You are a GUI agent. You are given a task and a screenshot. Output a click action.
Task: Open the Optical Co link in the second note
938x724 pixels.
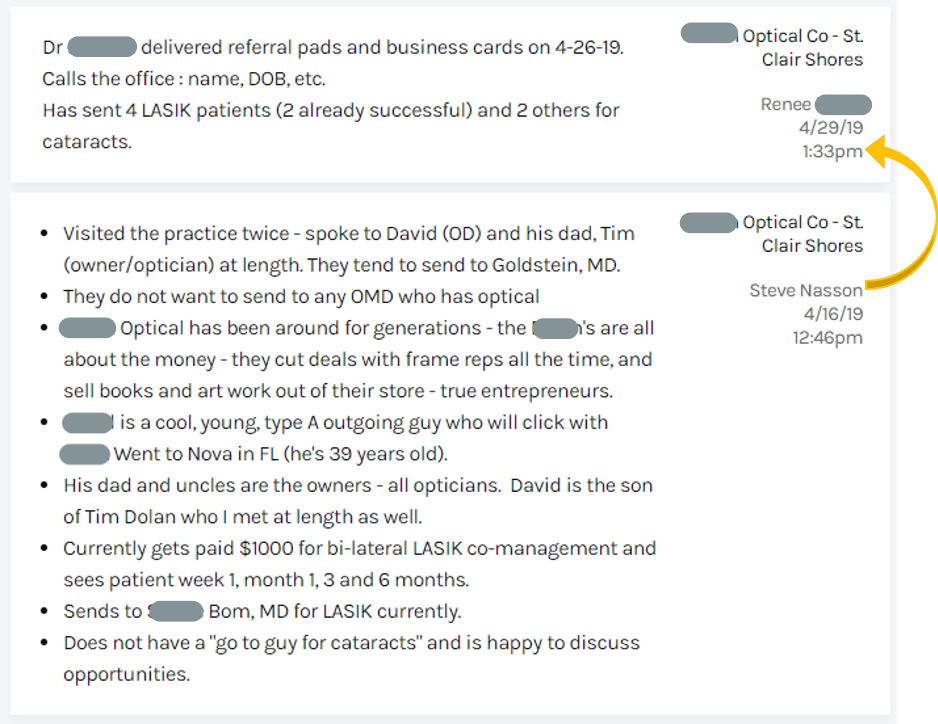point(801,223)
